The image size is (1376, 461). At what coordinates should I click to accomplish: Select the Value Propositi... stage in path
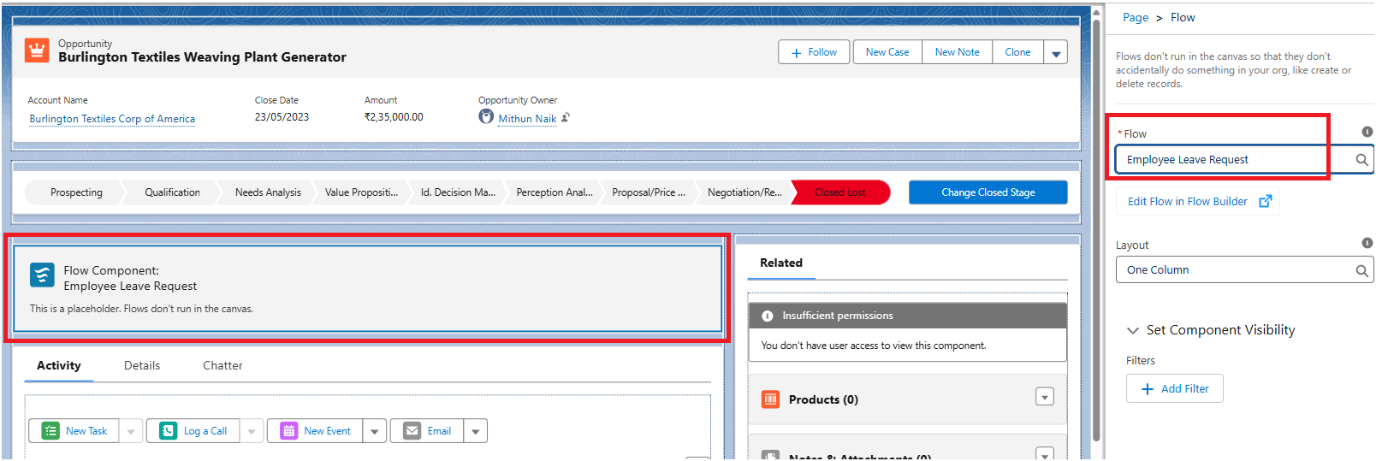click(362, 192)
